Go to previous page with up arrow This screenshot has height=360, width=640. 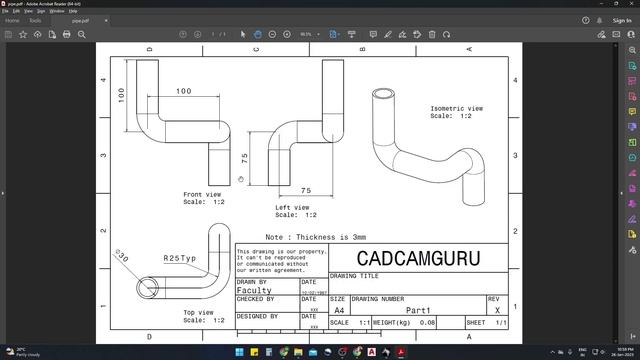pyautogui.click(x=183, y=35)
